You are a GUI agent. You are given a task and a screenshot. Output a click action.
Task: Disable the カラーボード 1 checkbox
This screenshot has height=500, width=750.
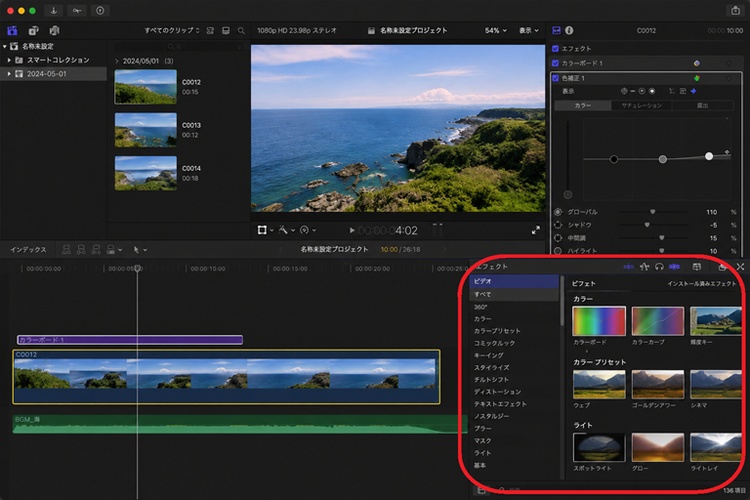coord(555,63)
